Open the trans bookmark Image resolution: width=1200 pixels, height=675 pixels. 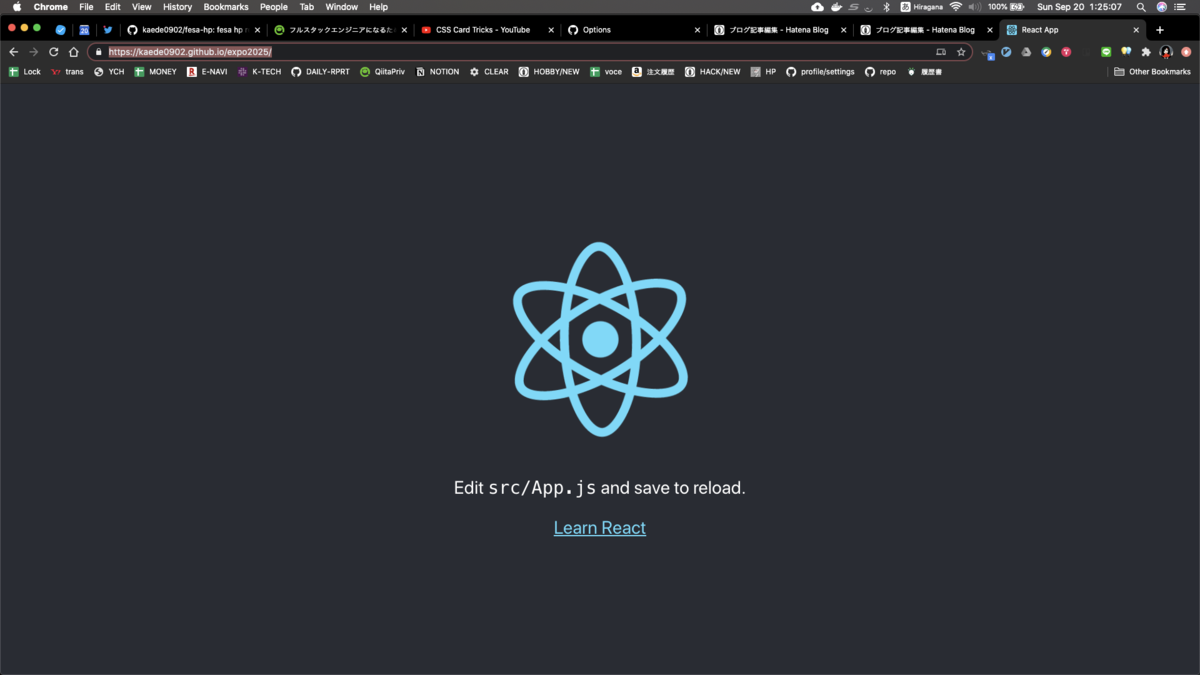click(x=67, y=72)
